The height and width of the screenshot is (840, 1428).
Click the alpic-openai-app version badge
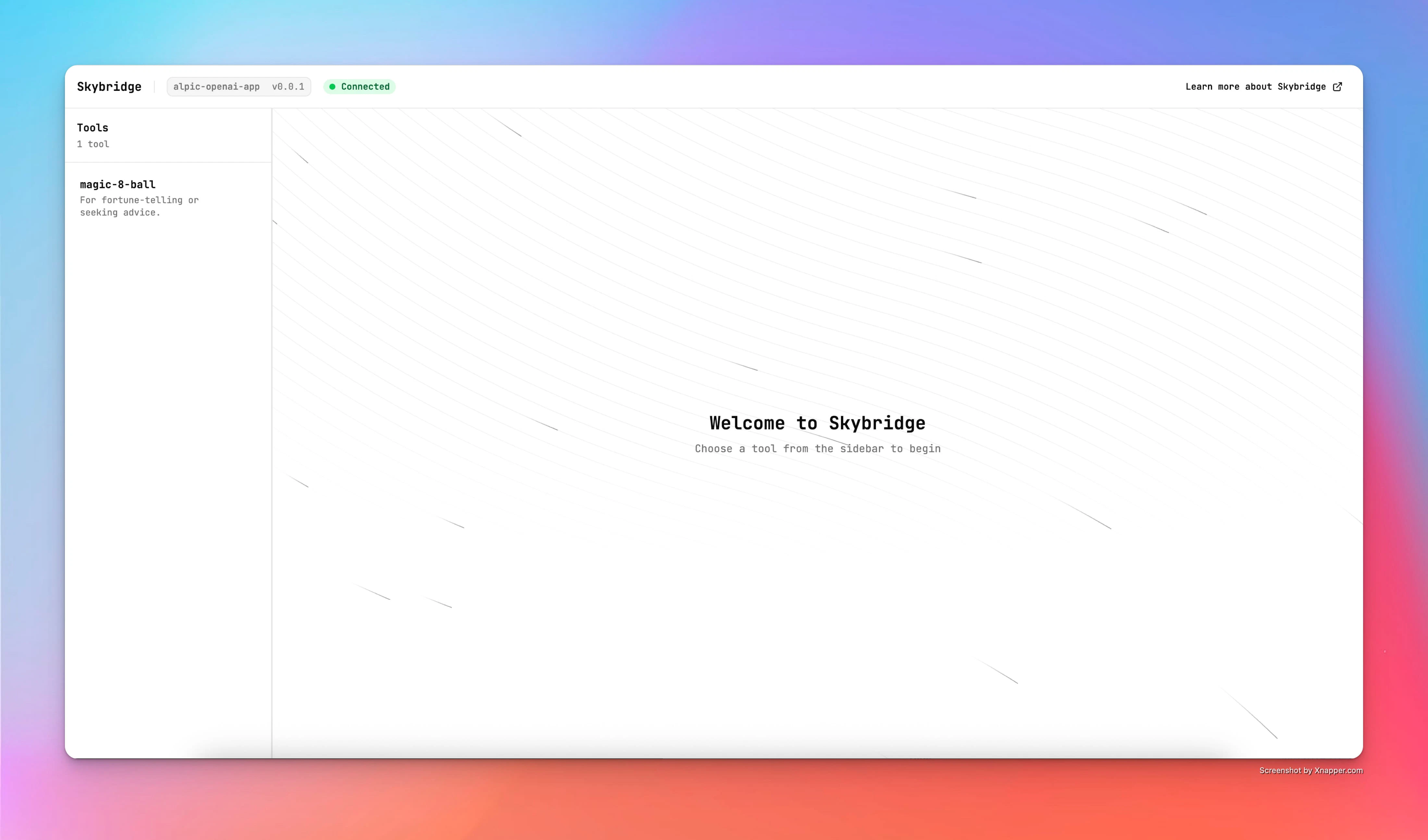click(x=239, y=87)
